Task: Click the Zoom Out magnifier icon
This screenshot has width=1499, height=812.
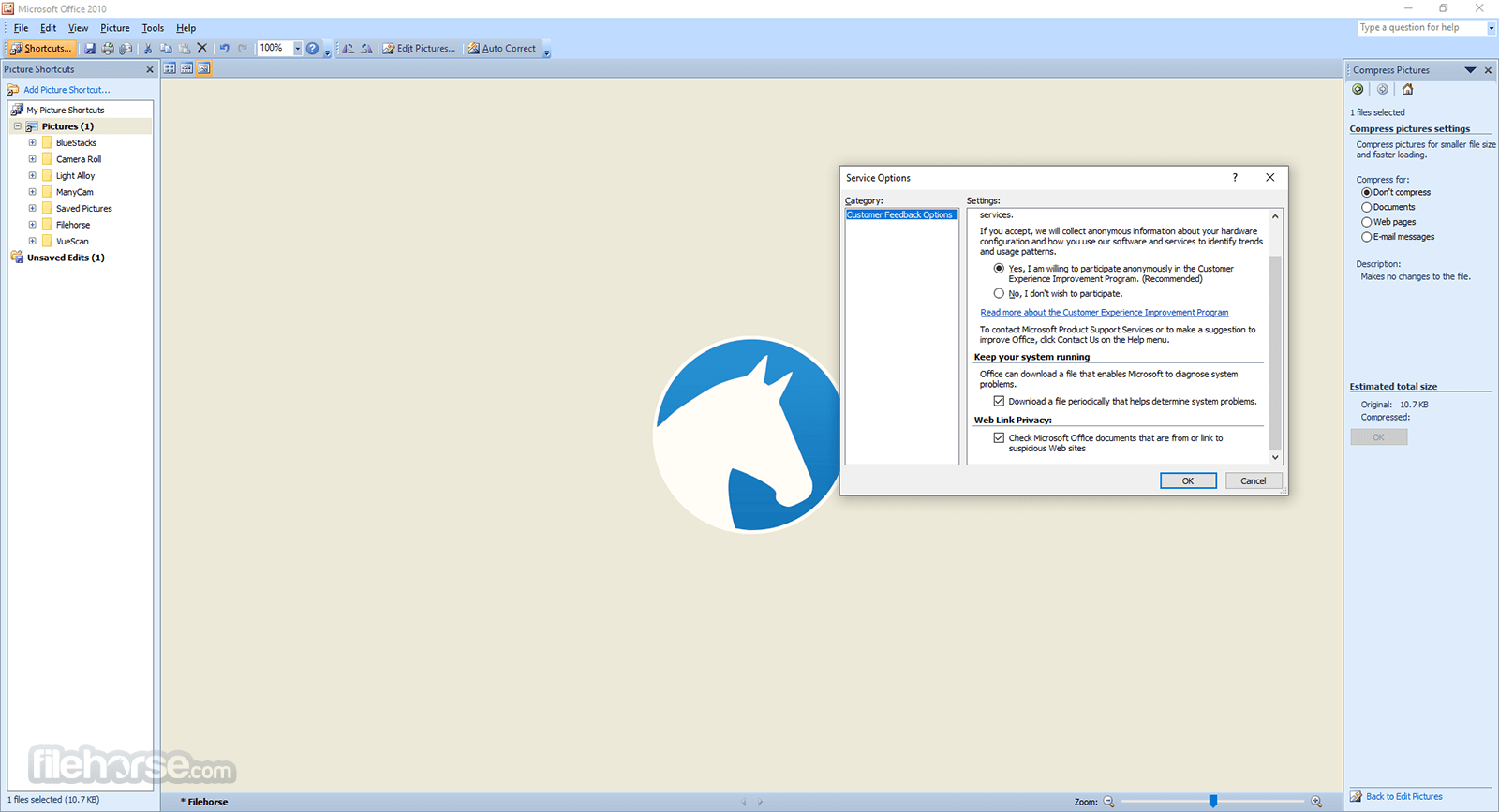Action: coord(1109,802)
